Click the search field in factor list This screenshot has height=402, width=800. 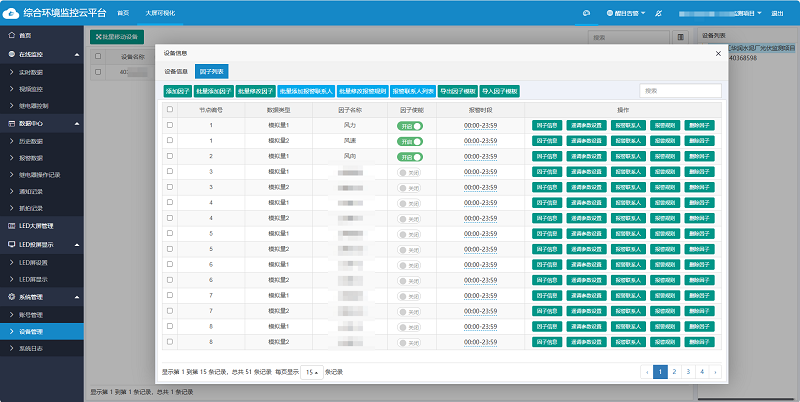pyautogui.click(x=680, y=91)
